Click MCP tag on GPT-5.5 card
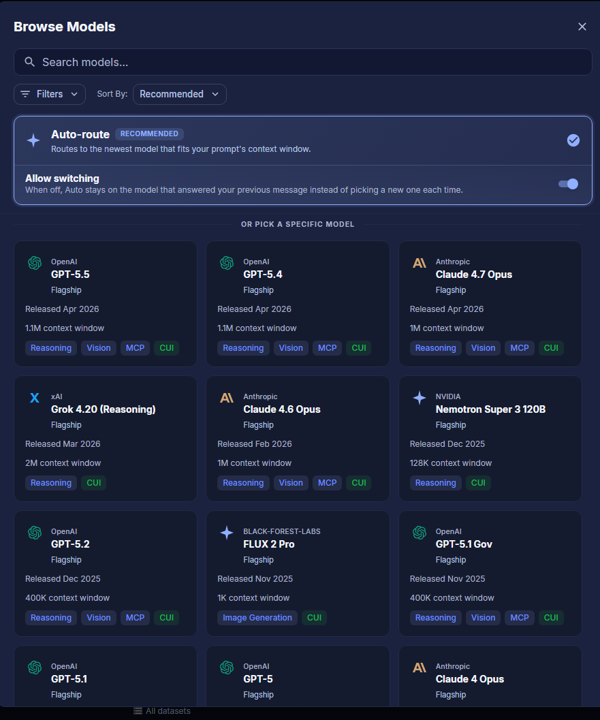The height and width of the screenshot is (720, 600). point(135,348)
